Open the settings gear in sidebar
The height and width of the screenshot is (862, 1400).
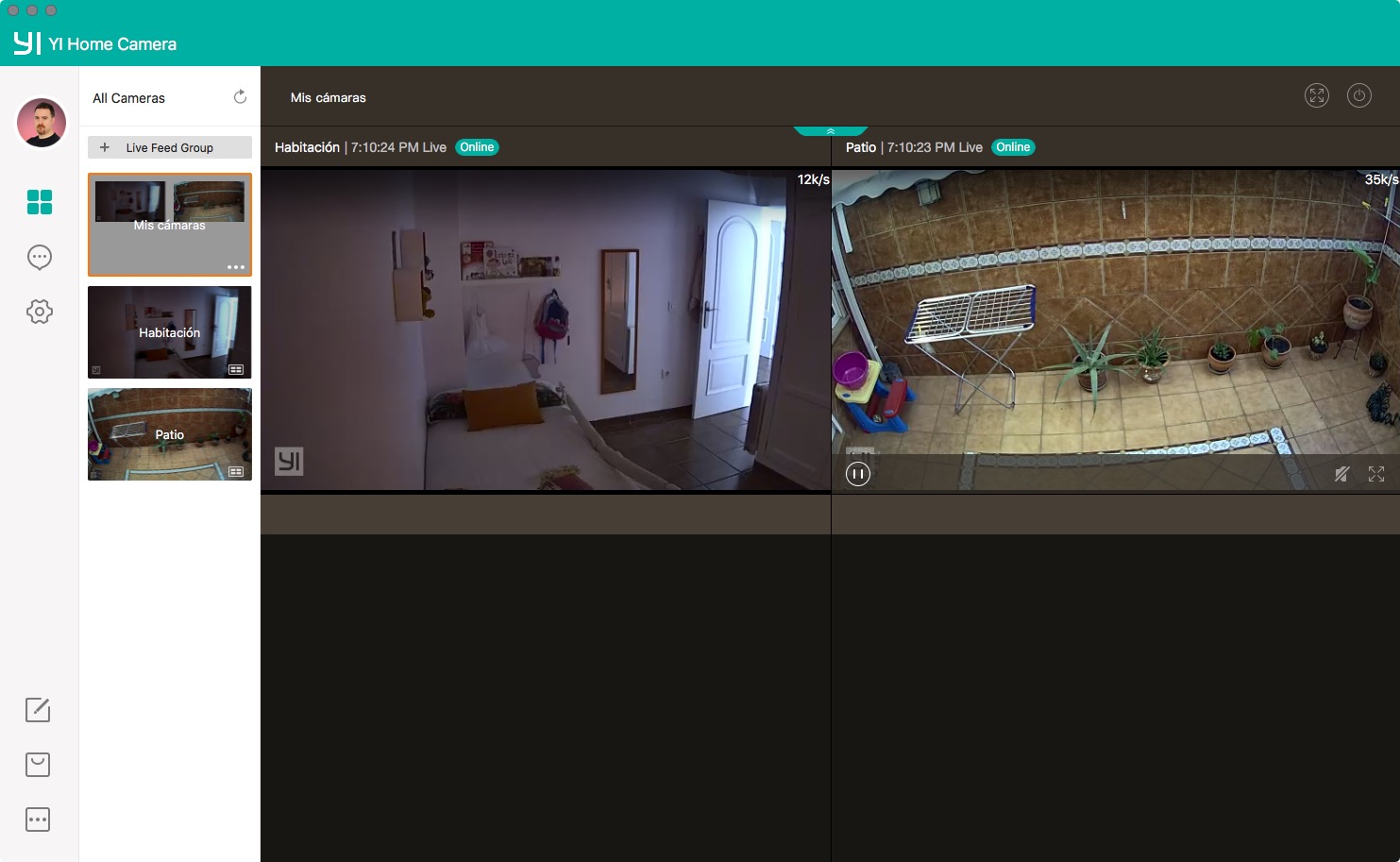pos(40,312)
